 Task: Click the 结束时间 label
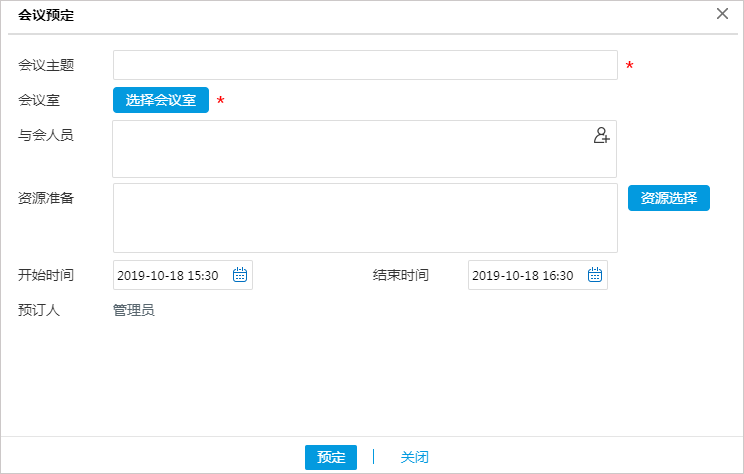[x=401, y=275]
